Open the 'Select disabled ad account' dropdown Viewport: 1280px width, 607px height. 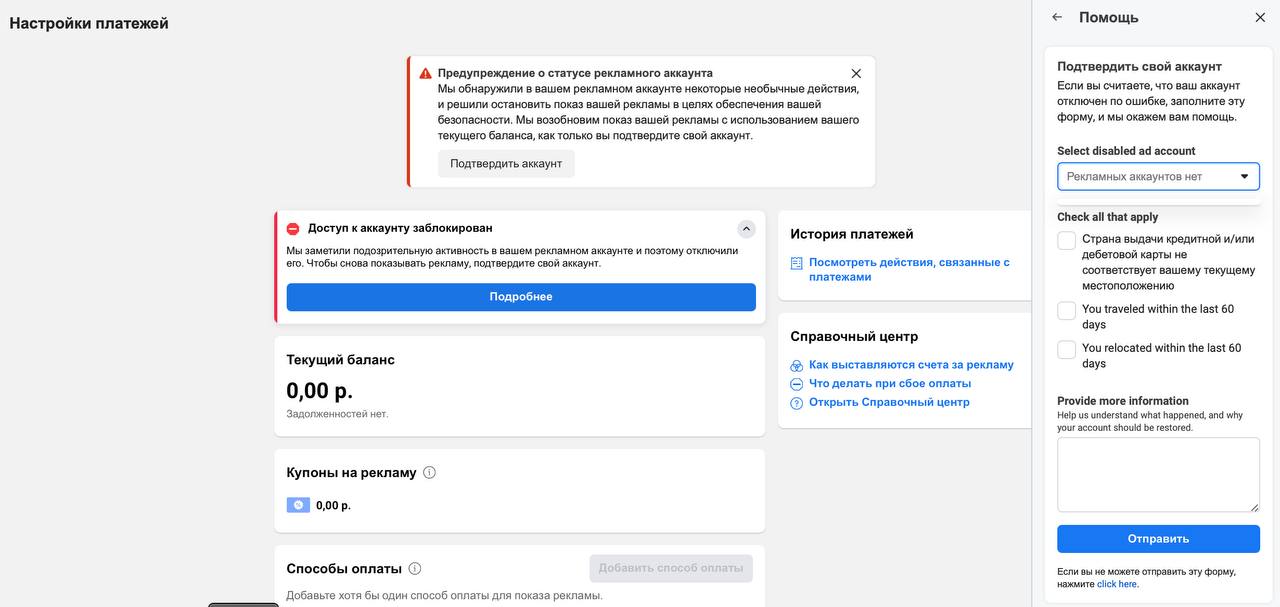(x=1158, y=176)
